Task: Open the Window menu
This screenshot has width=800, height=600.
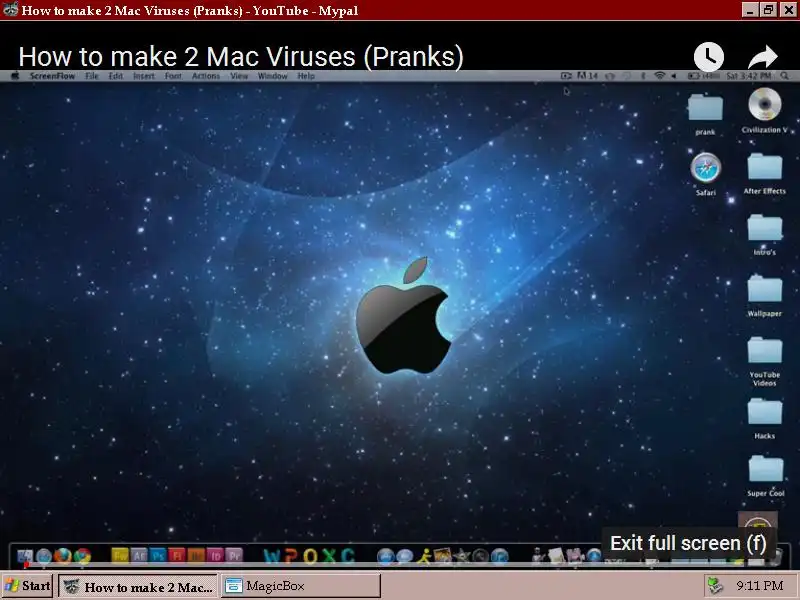Action: click(272, 76)
